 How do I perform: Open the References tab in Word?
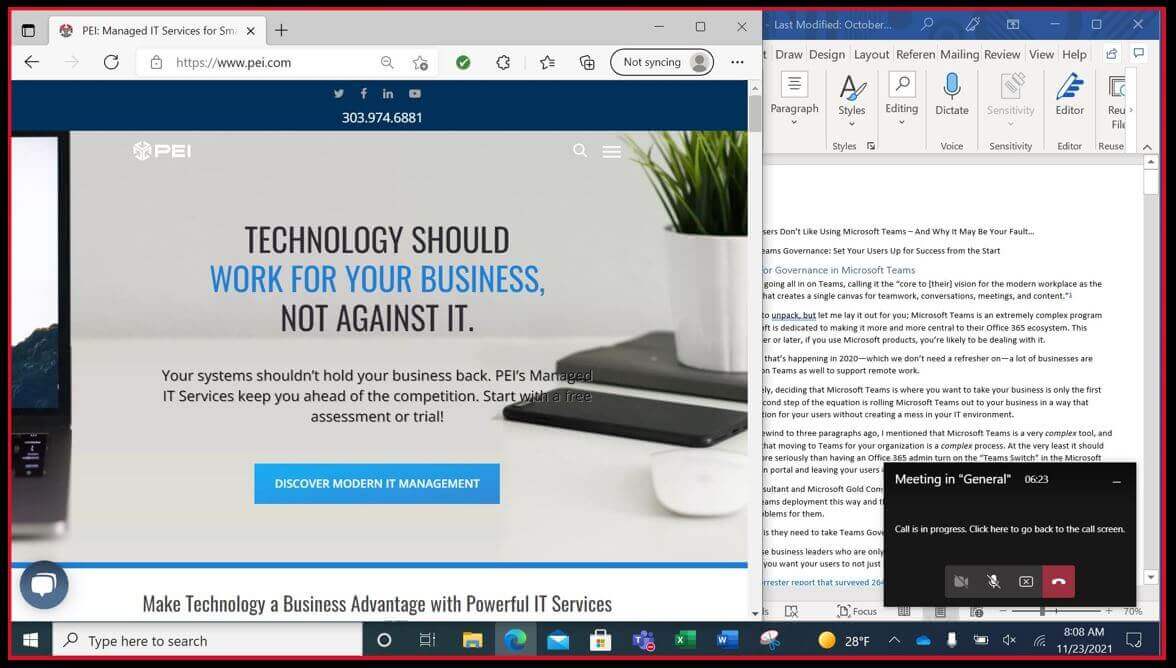(x=915, y=55)
